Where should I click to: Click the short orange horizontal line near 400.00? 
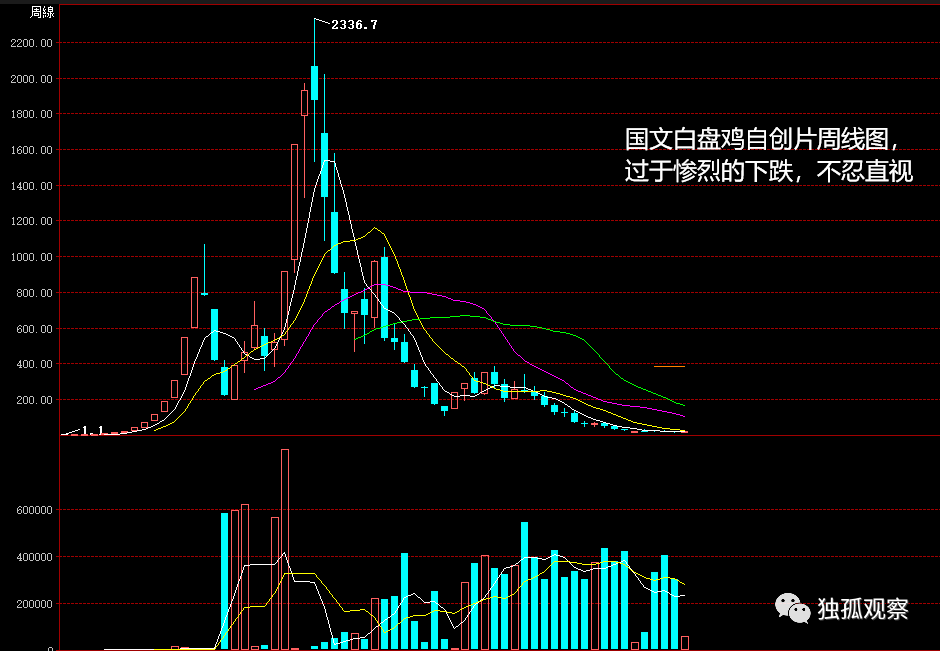coord(669,366)
